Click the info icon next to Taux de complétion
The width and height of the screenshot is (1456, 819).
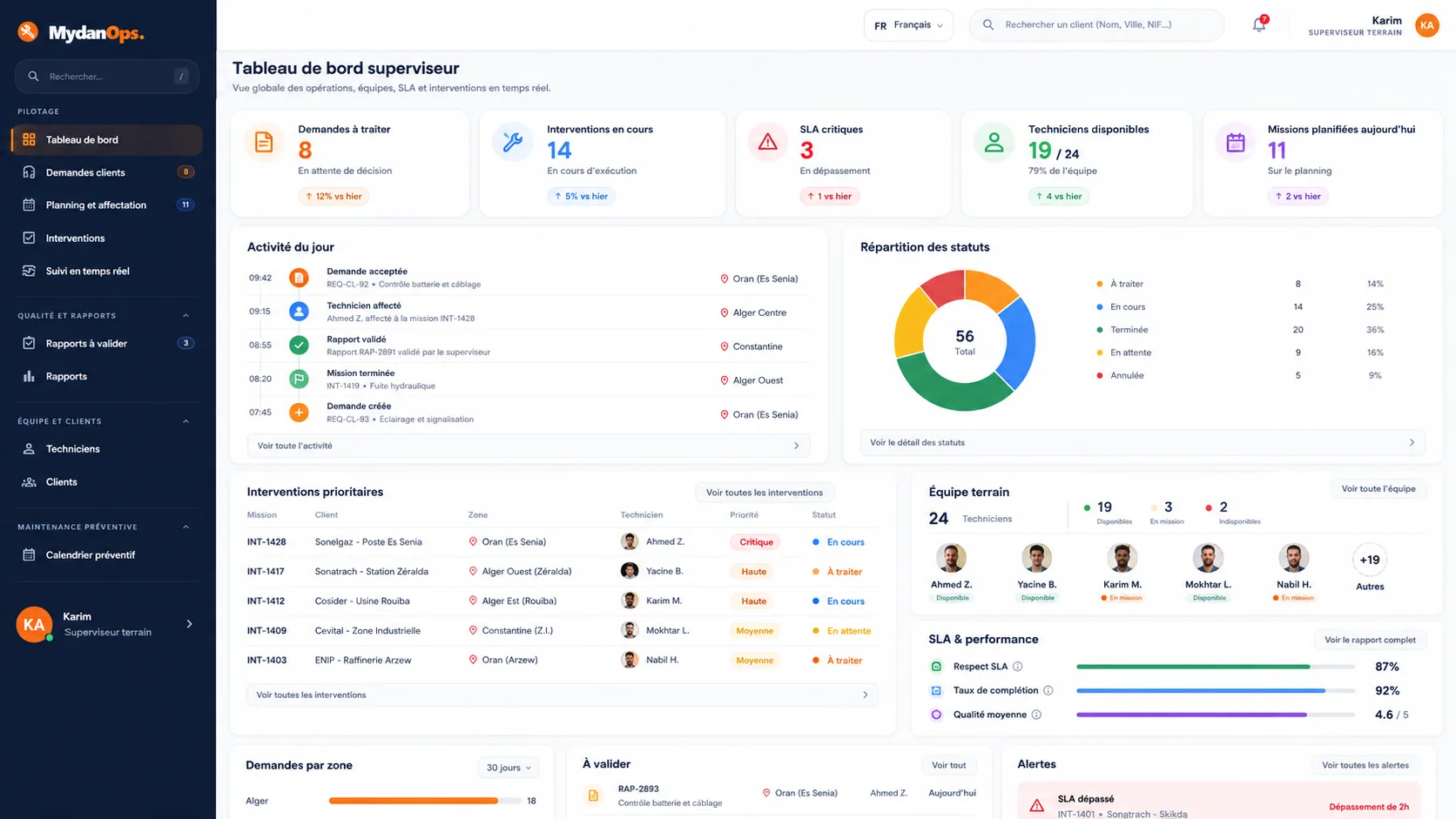(1048, 690)
